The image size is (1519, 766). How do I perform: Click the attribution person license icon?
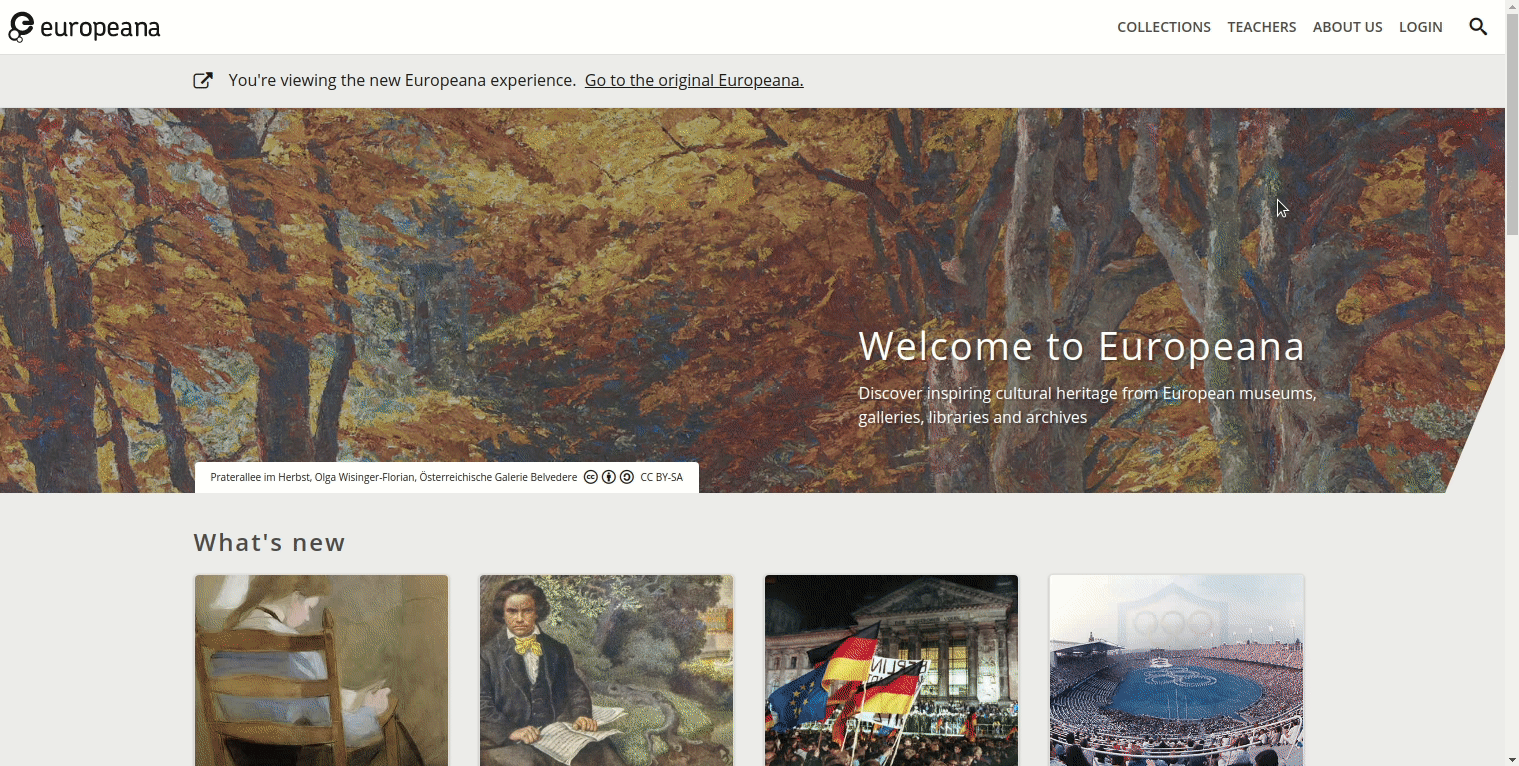pyautogui.click(x=609, y=477)
